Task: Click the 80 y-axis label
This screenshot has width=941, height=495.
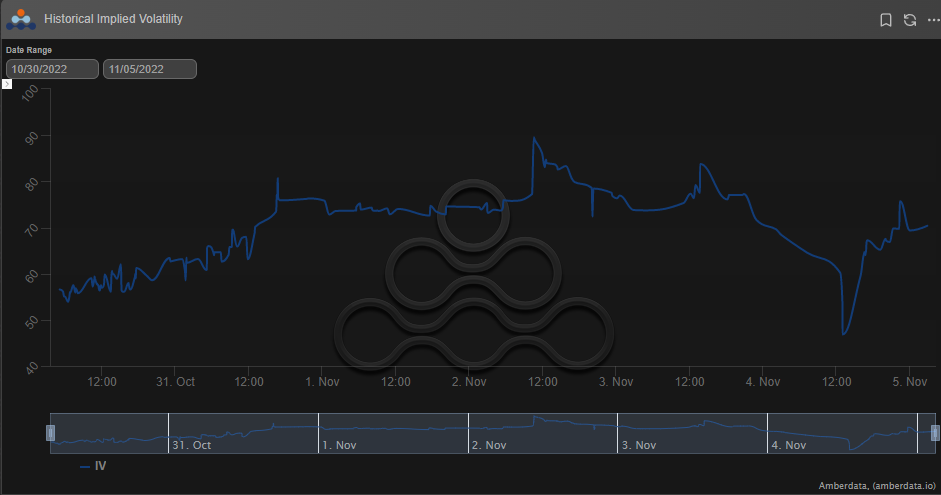Action: tap(32, 184)
